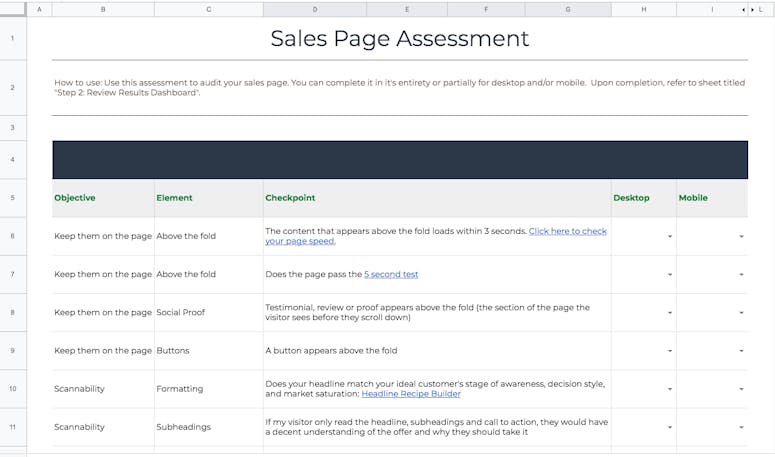Select the 'Subheadings' element cell

click(x=209, y=427)
